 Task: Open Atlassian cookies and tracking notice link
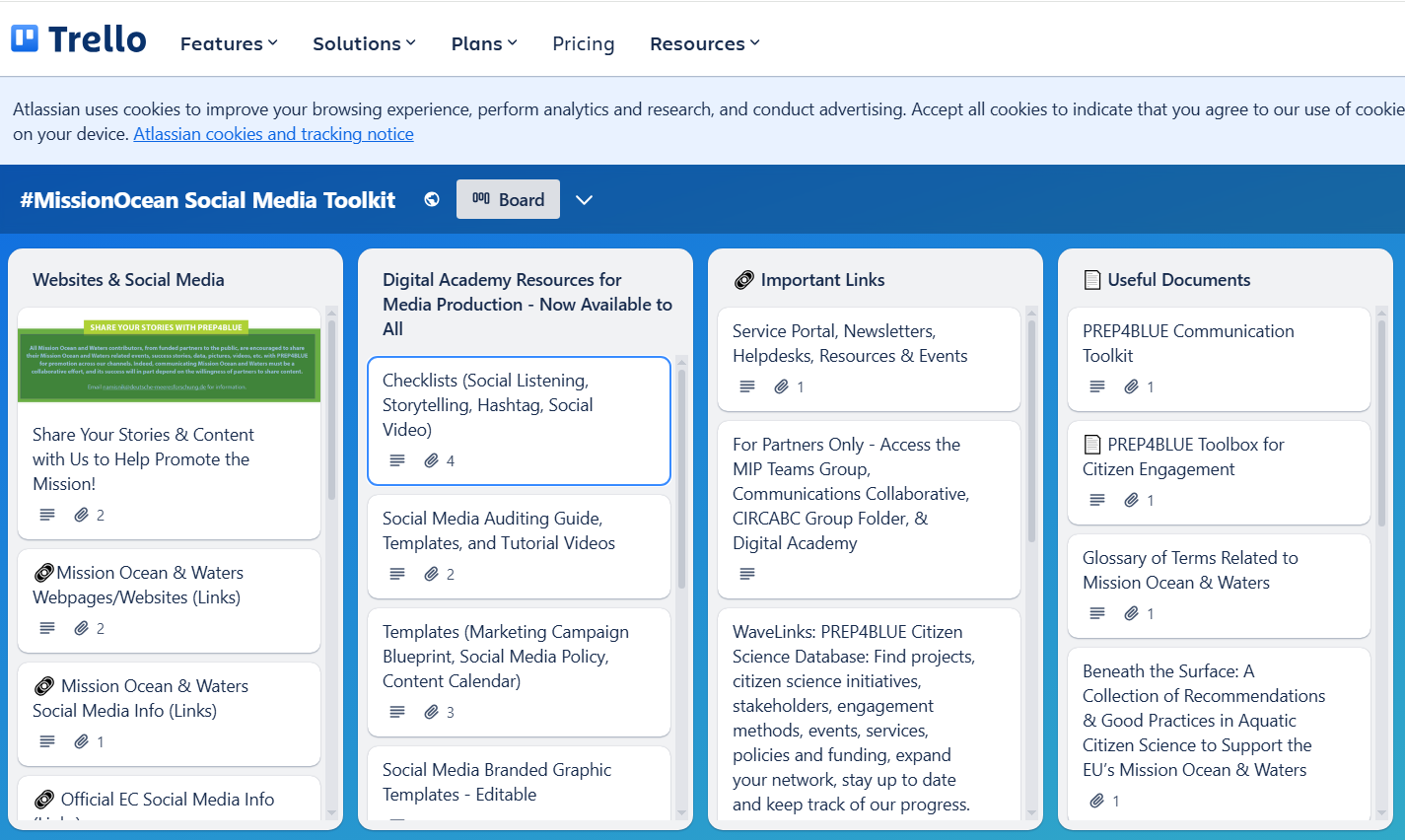click(x=273, y=134)
